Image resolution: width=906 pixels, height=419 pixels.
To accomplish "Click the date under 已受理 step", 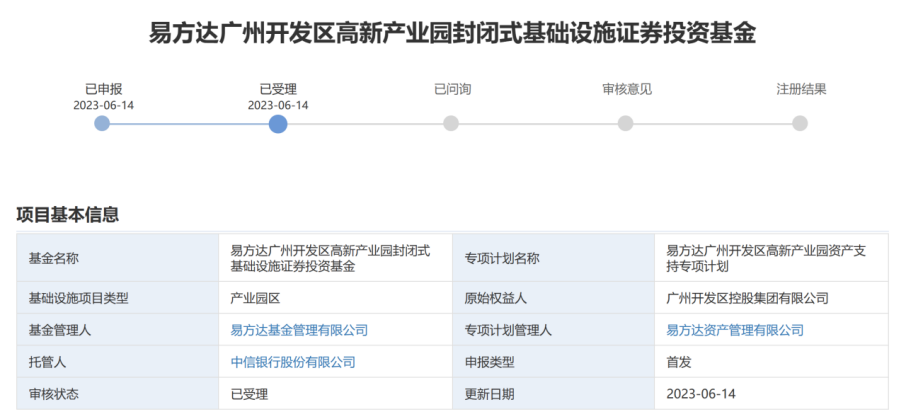I will (278, 105).
